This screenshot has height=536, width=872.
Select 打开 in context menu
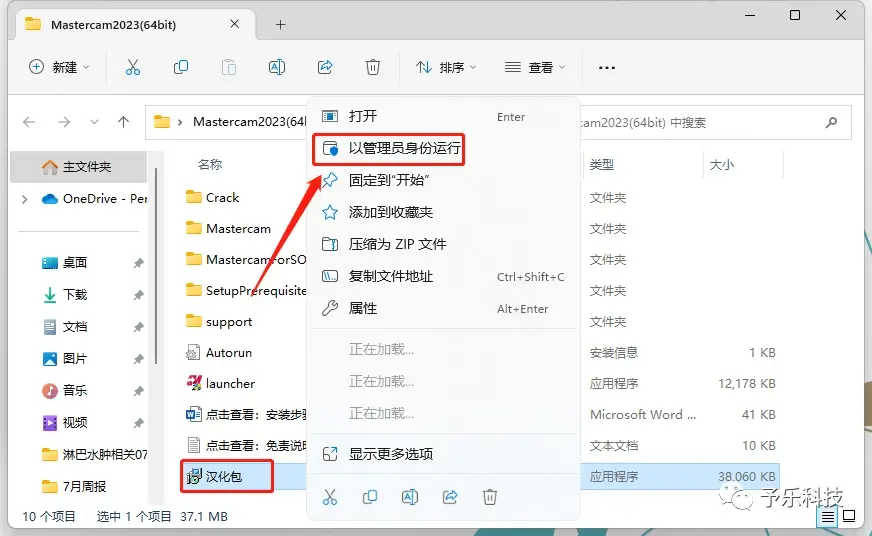(x=444, y=116)
